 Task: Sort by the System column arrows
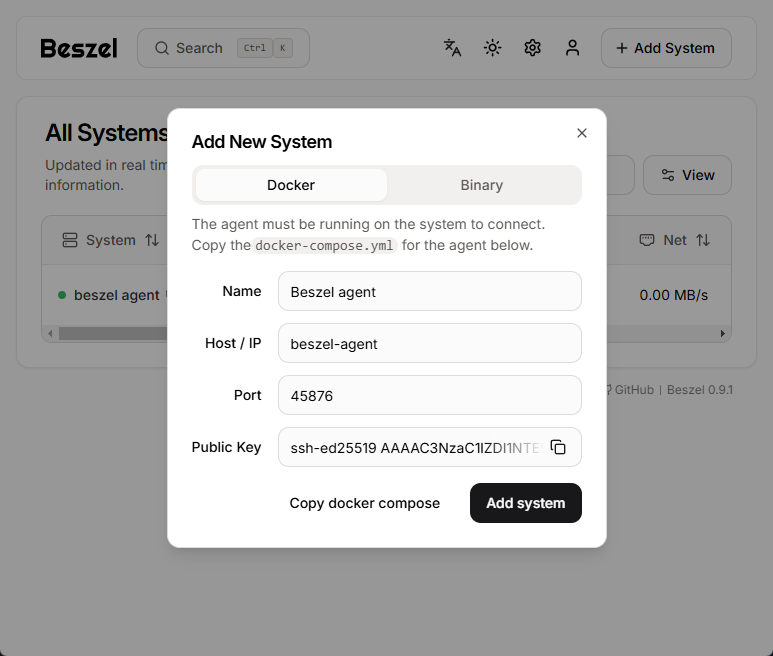point(152,240)
